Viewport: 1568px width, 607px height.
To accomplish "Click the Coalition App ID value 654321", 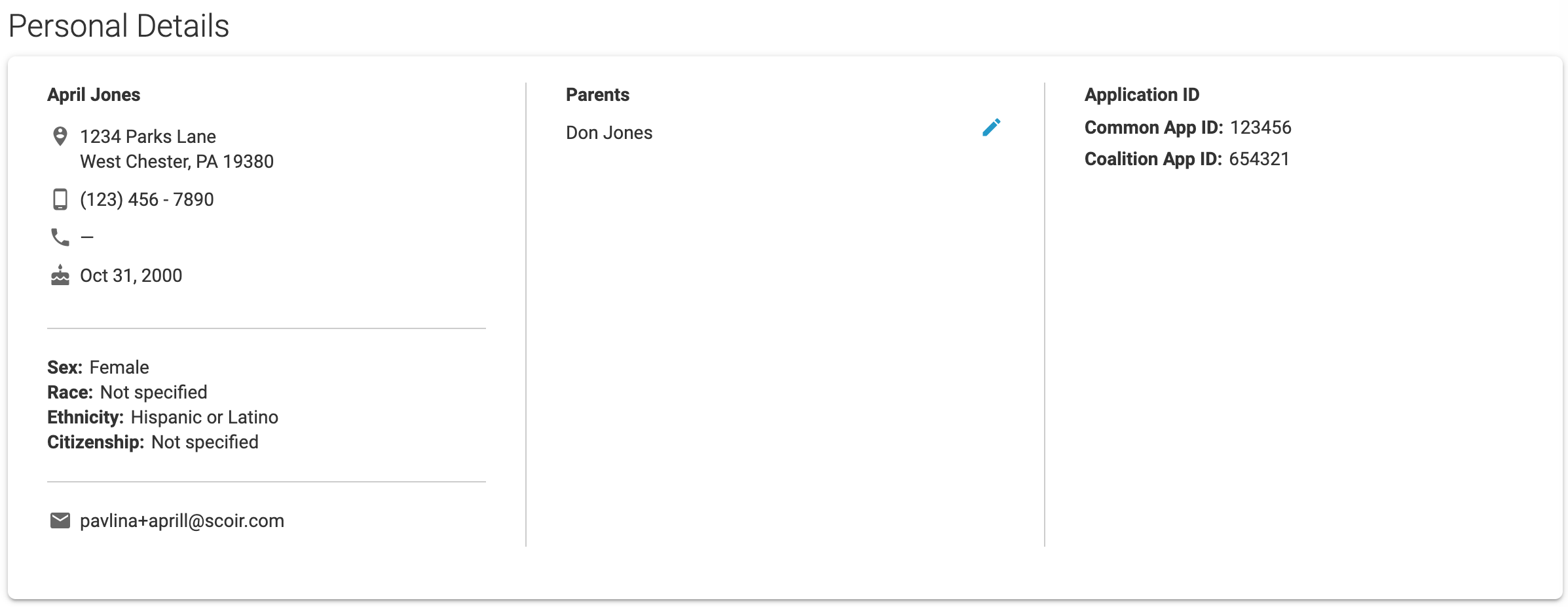I will pyautogui.click(x=1259, y=159).
